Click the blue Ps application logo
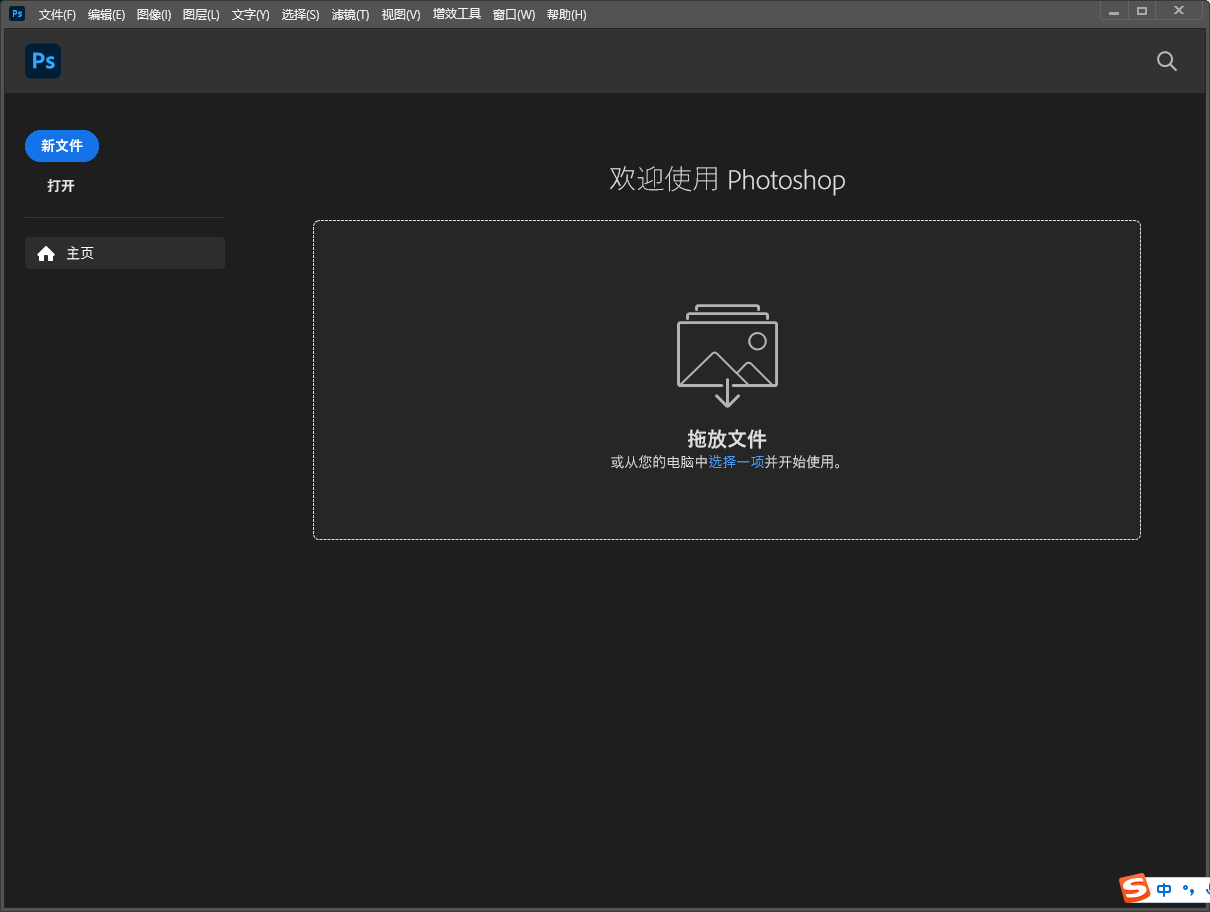Screen dimensions: 1210x912 [42, 61]
